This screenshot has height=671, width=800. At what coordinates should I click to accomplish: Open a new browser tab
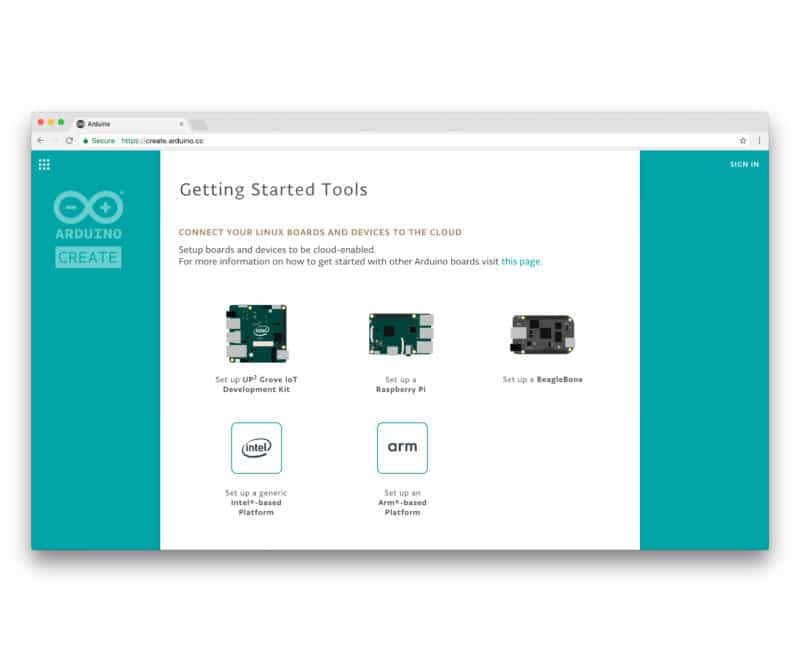(198, 124)
